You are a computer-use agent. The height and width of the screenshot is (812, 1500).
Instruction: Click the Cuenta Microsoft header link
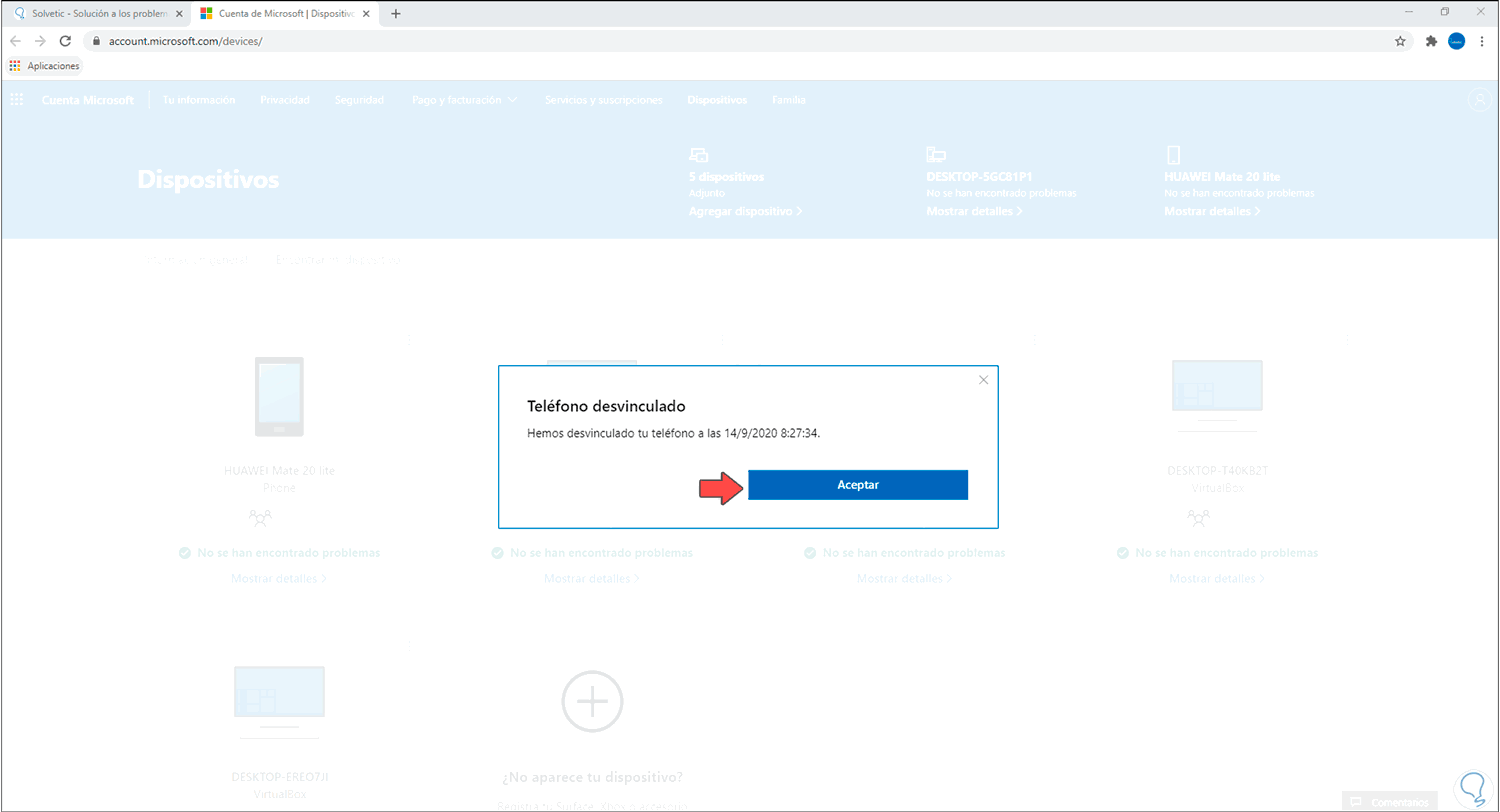88,100
